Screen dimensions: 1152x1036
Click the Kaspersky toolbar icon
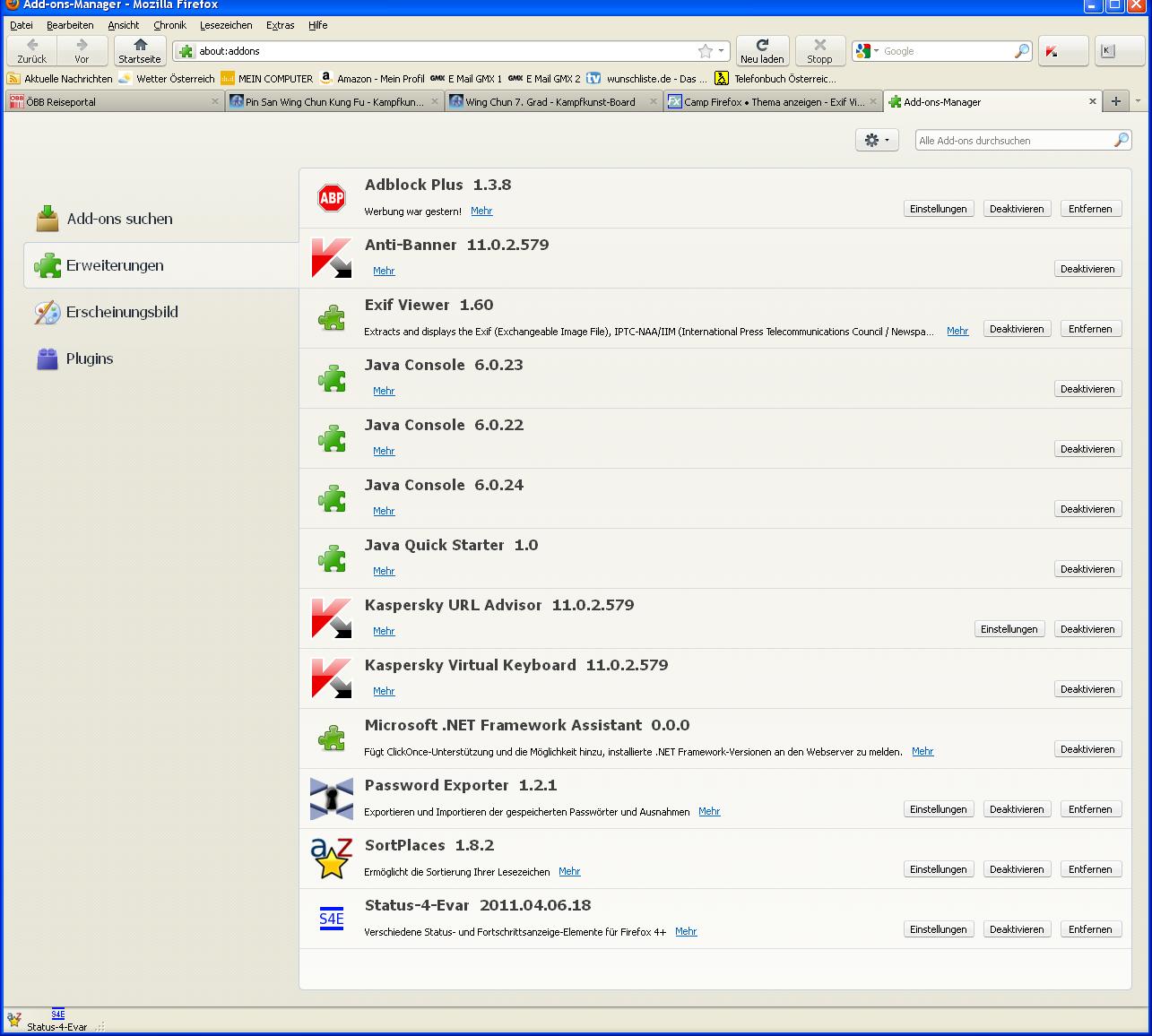tap(1052, 51)
